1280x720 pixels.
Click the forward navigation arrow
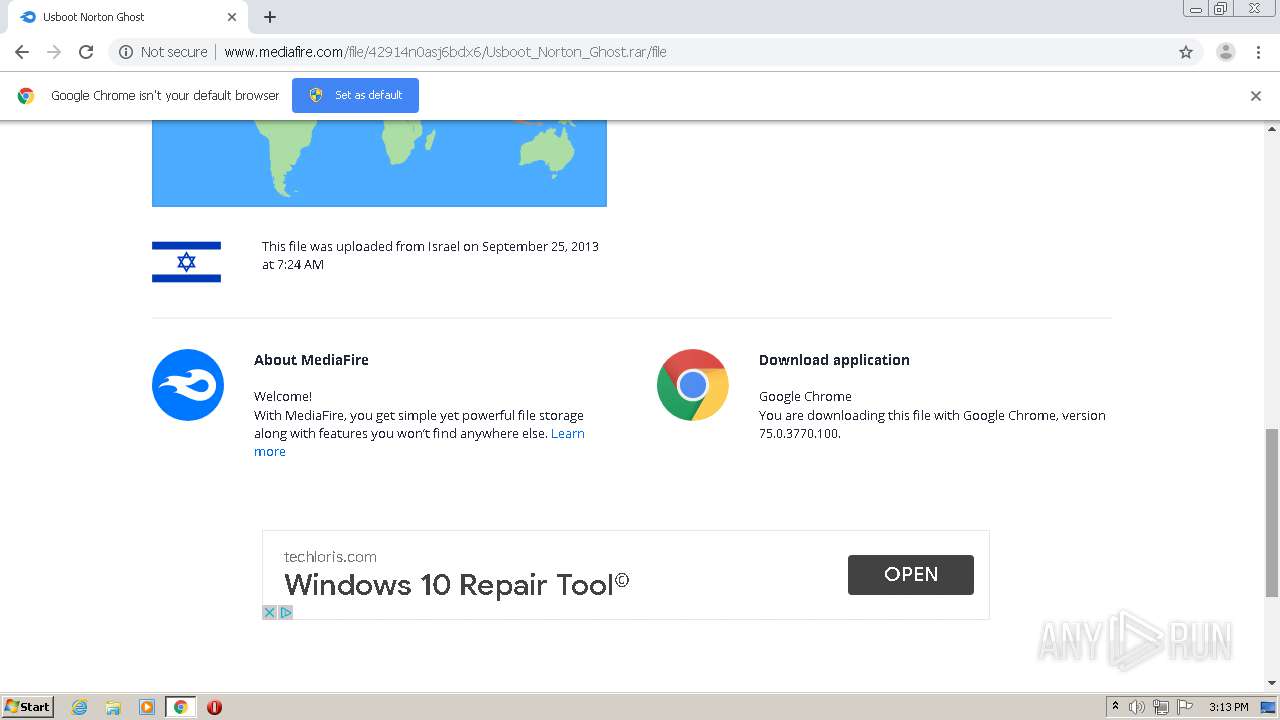click(x=54, y=52)
